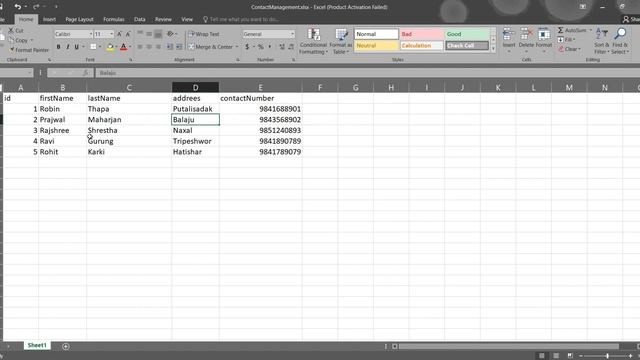This screenshot has height=360, width=640.
Task: Decrease decimal places
Action: [x=291, y=47]
